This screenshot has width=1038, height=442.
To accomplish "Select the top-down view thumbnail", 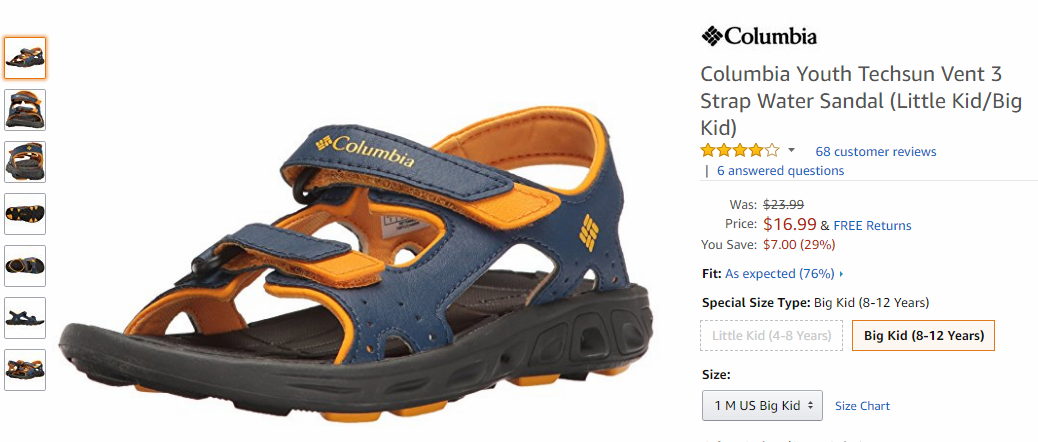I will coord(25,266).
